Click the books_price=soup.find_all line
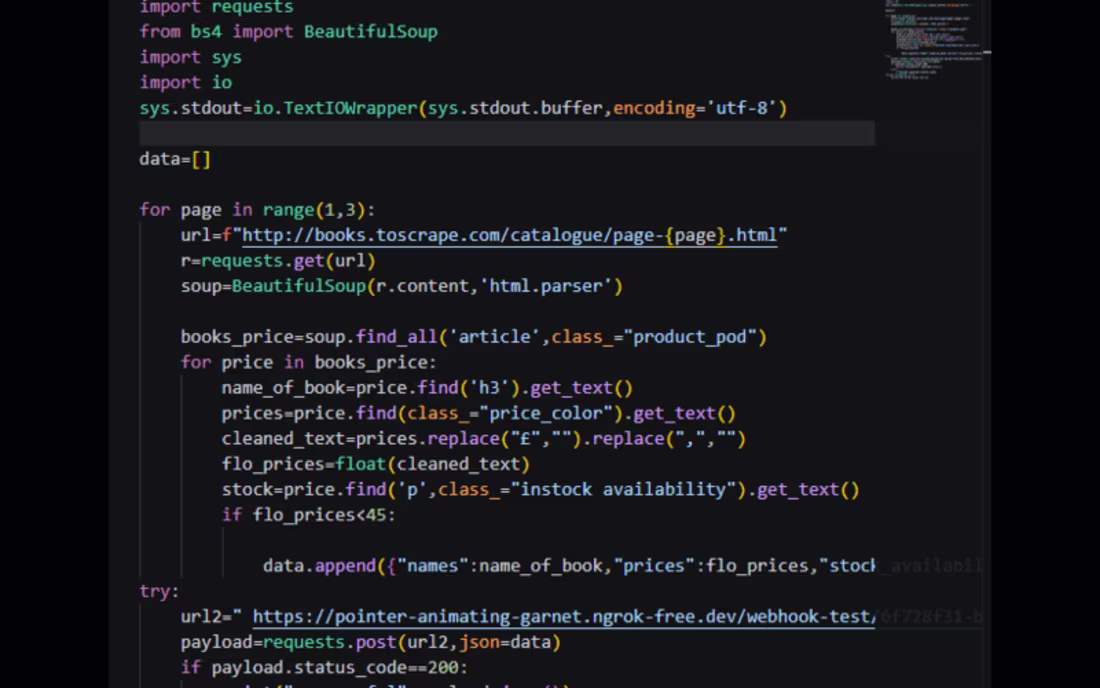1100x688 pixels. pyautogui.click(x=474, y=337)
